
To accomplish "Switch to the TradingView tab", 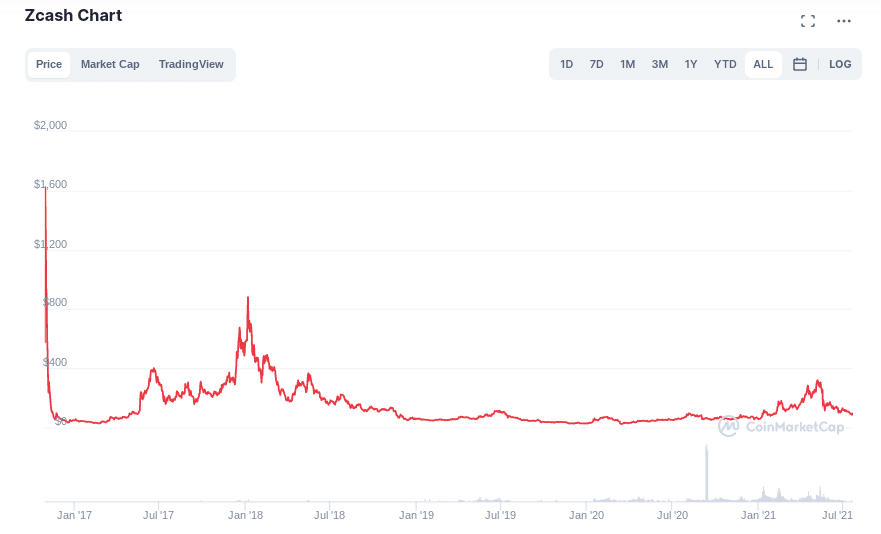I will (x=191, y=64).
